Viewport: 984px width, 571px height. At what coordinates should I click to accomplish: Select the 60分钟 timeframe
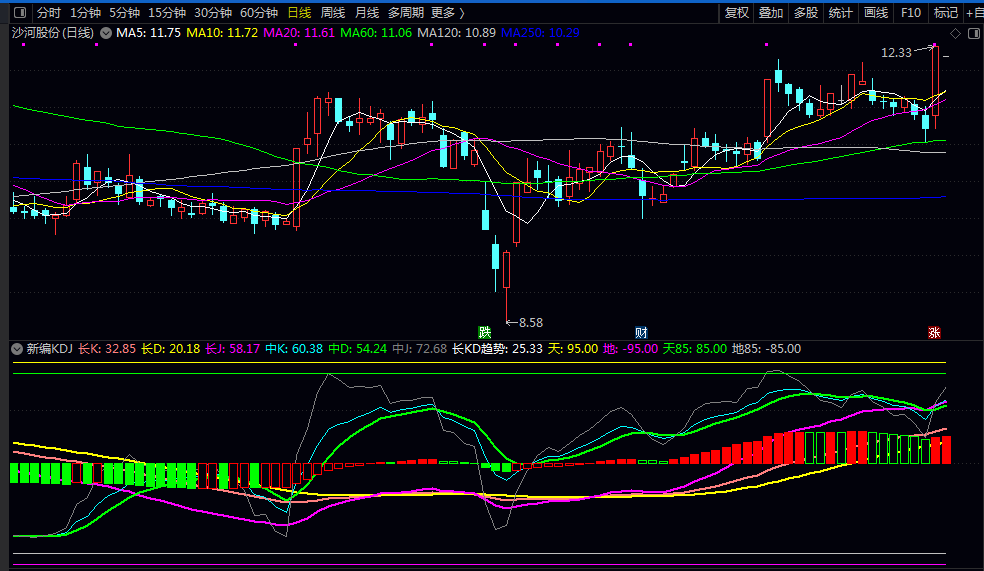(259, 13)
